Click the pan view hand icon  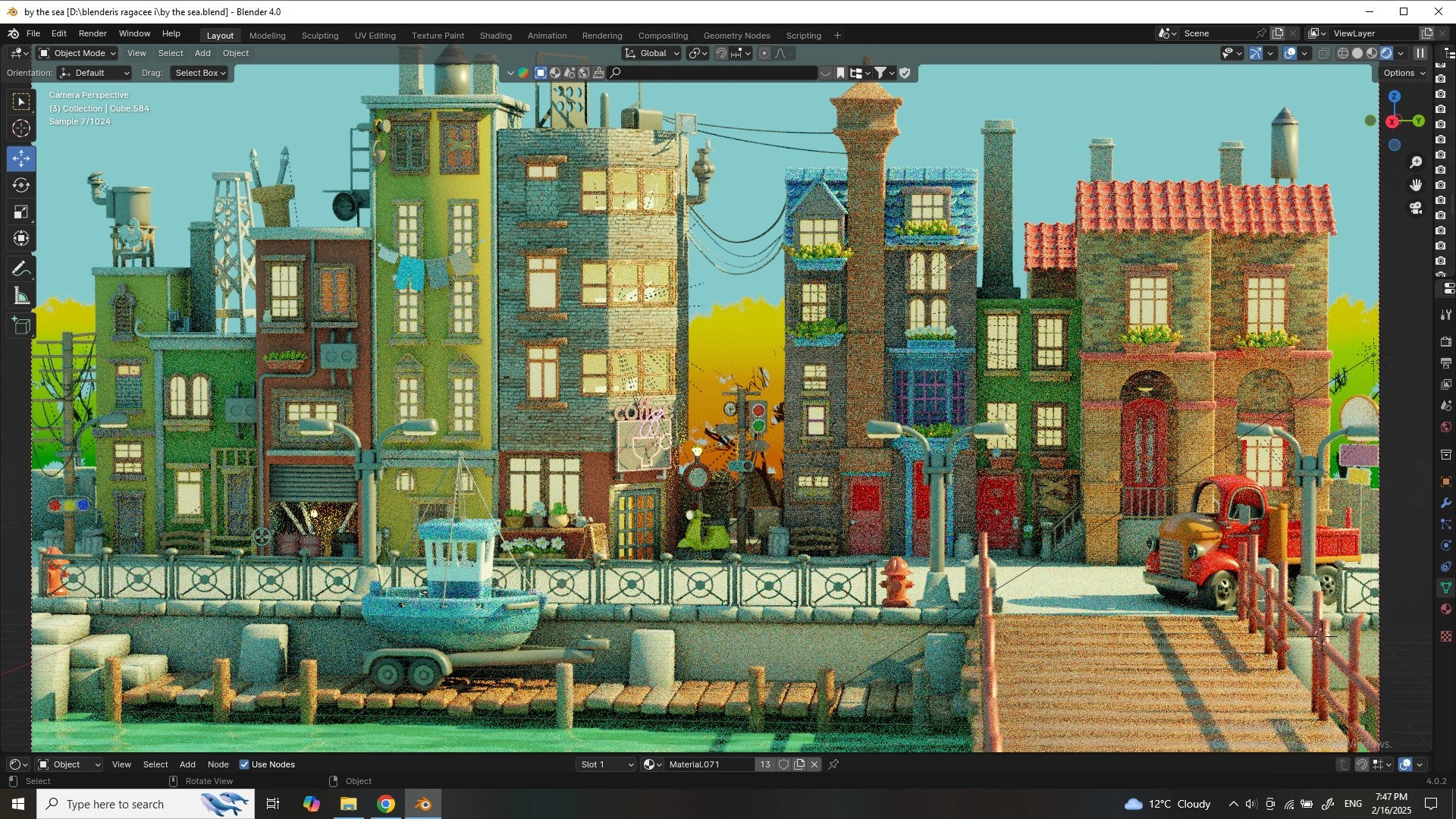pyautogui.click(x=1415, y=185)
